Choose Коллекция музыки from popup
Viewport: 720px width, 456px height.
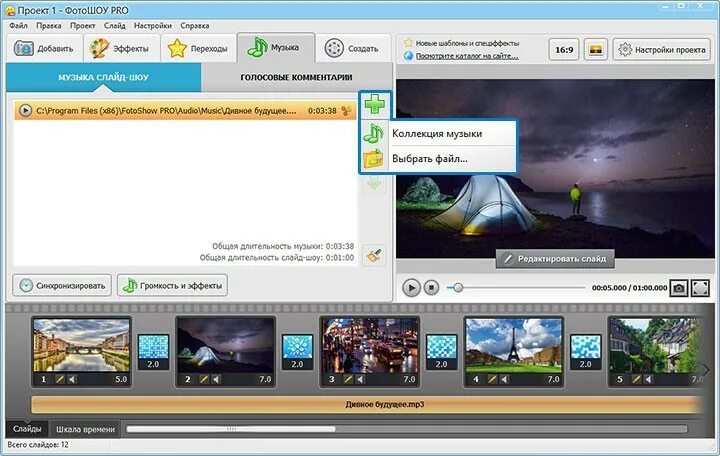click(x=439, y=134)
